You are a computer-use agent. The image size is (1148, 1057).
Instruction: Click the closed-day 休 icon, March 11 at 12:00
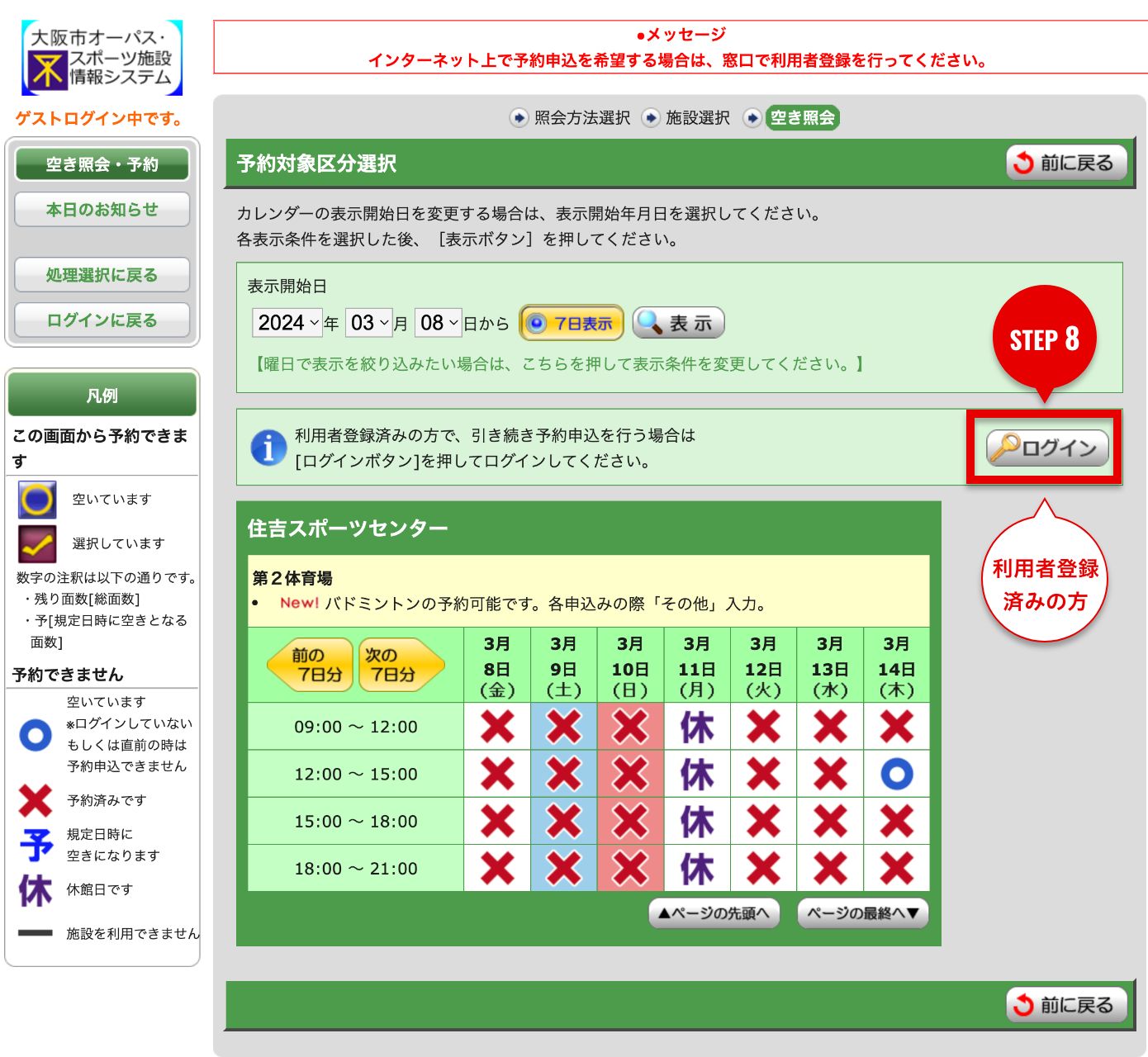696,774
